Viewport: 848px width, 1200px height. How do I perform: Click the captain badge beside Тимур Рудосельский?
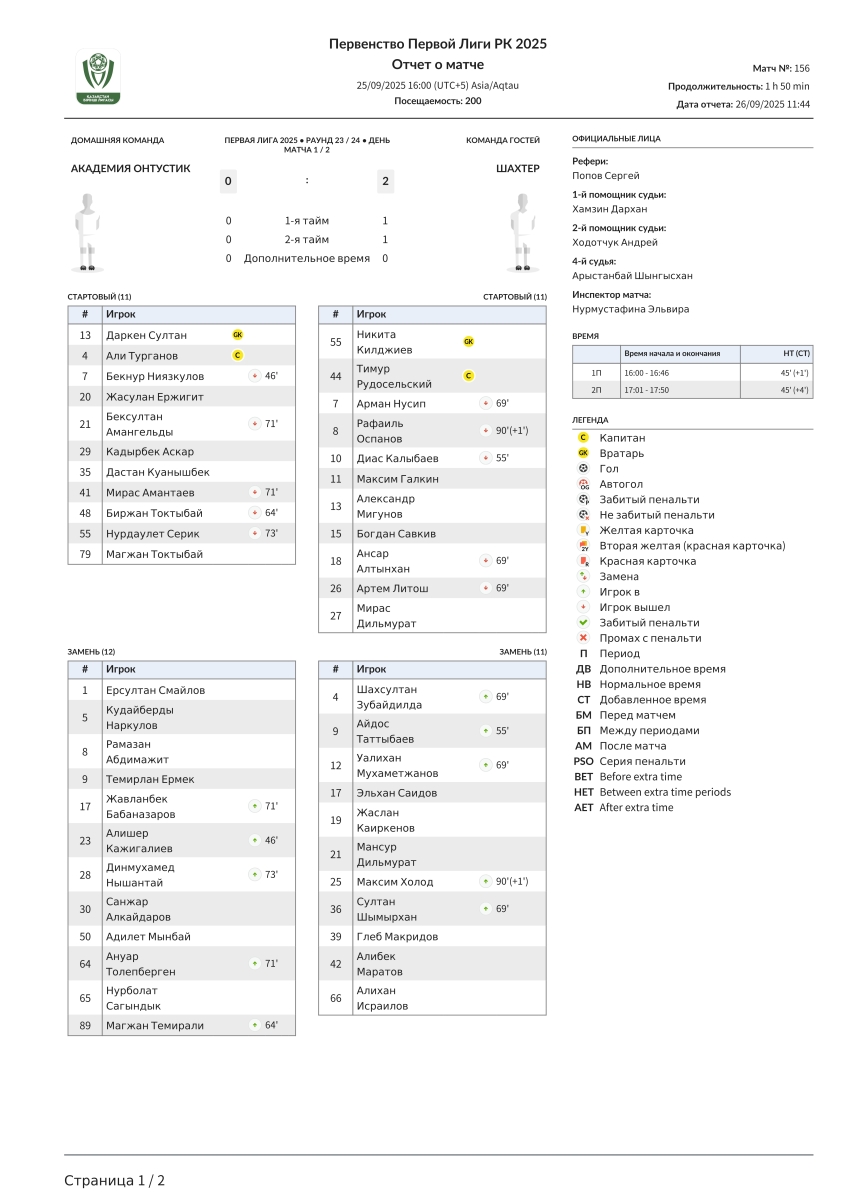click(x=468, y=376)
